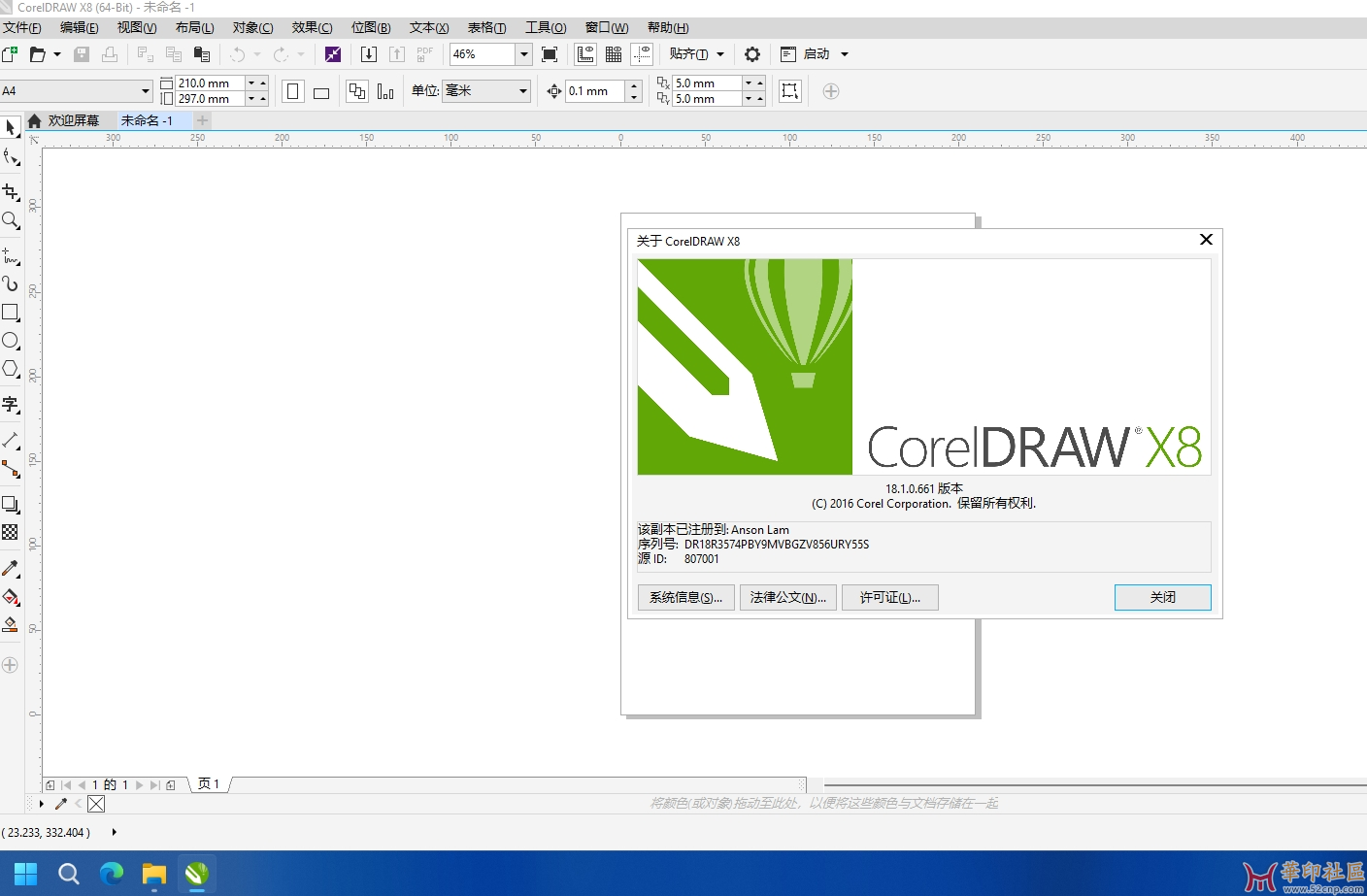Open the Options gear icon
This screenshot has width=1367, height=896.
[x=751, y=54]
